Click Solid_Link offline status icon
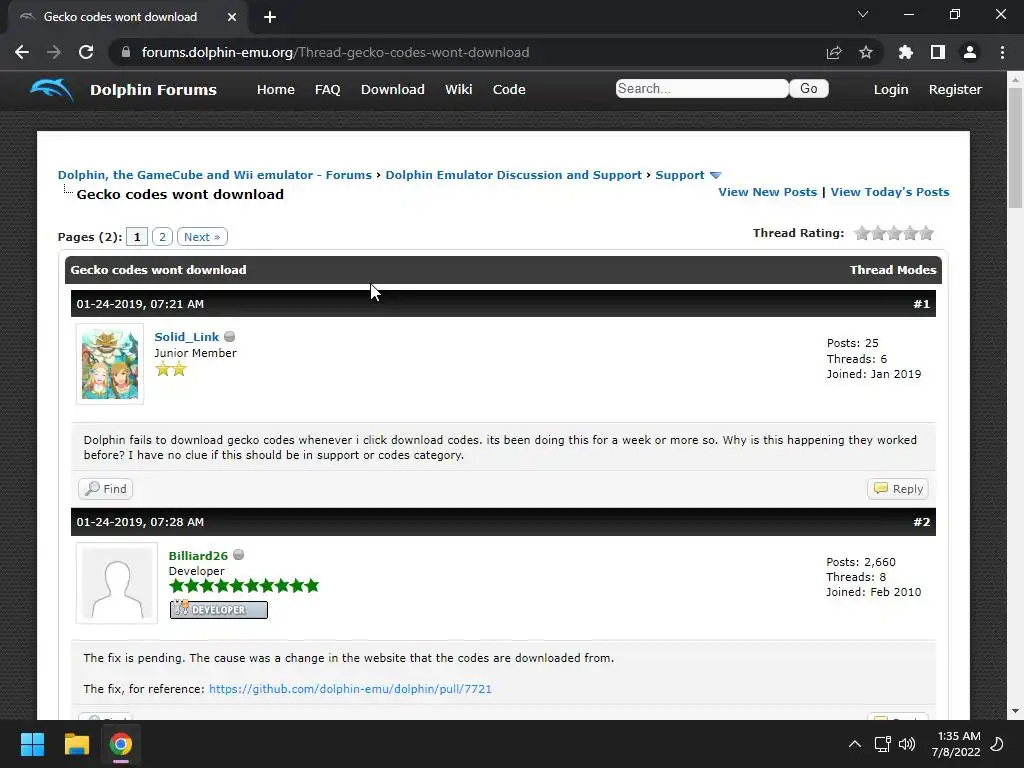Viewport: 1024px width, 768px height. point(229,336)
